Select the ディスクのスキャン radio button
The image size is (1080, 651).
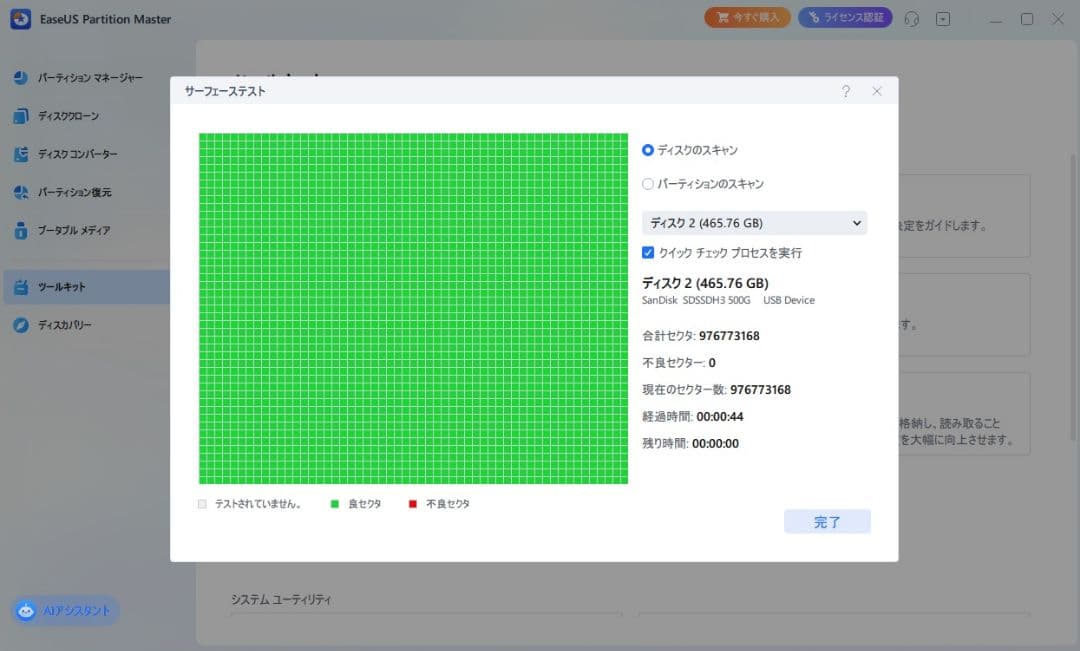click(648, 150)
